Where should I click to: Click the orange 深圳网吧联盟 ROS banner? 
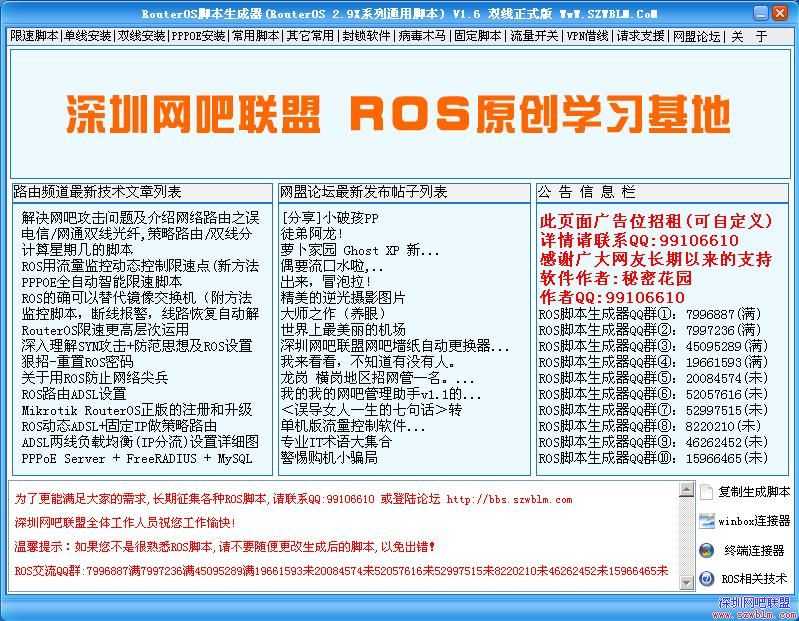coord(398,114)
